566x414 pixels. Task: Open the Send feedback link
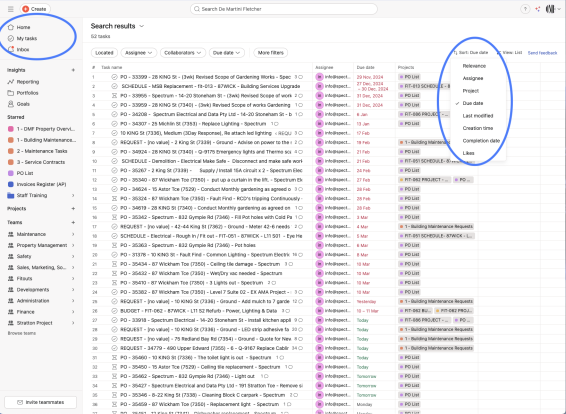pos(542,53)
